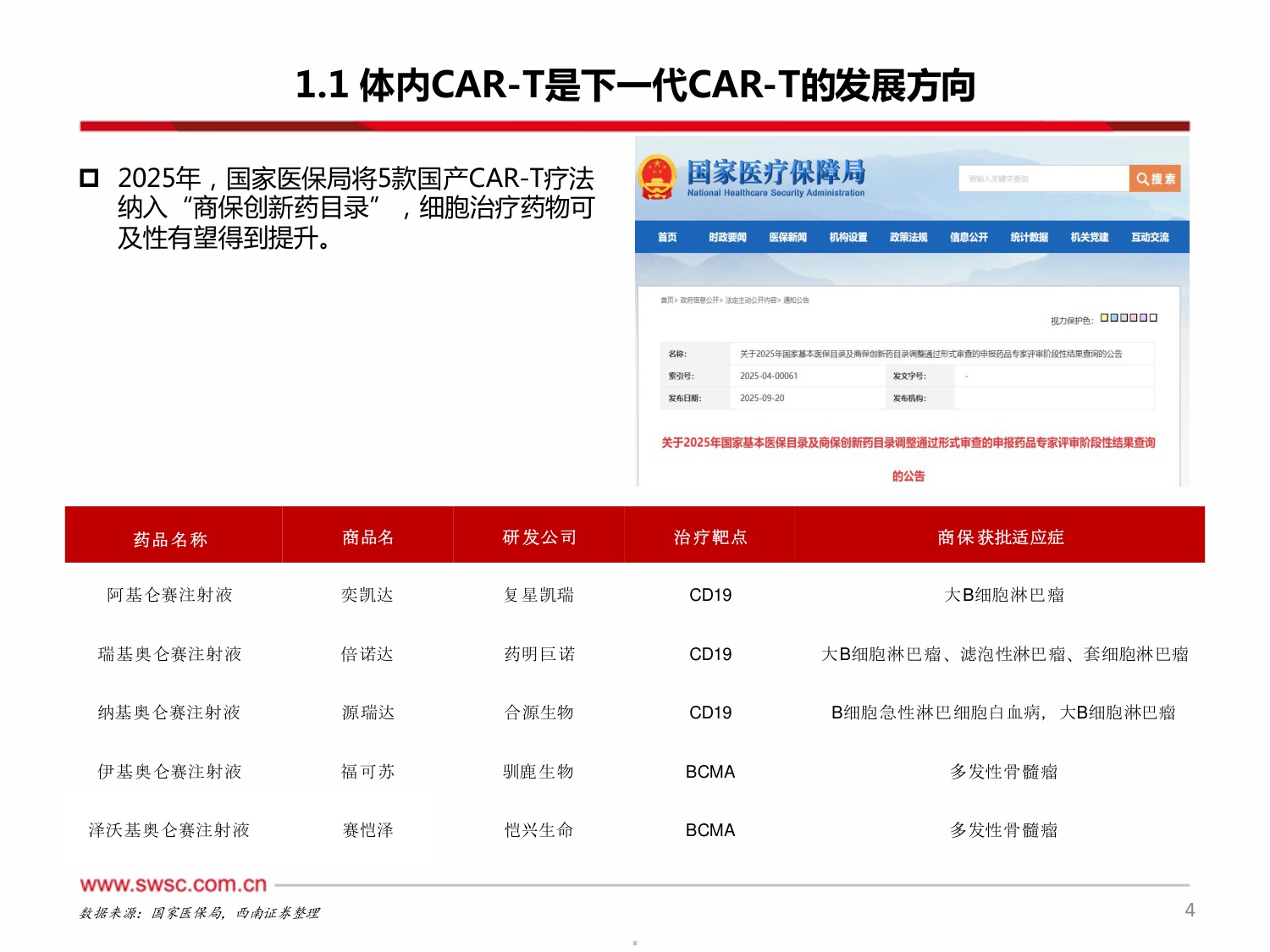Click the 倍诺达 brand name cell

(367, 654)
